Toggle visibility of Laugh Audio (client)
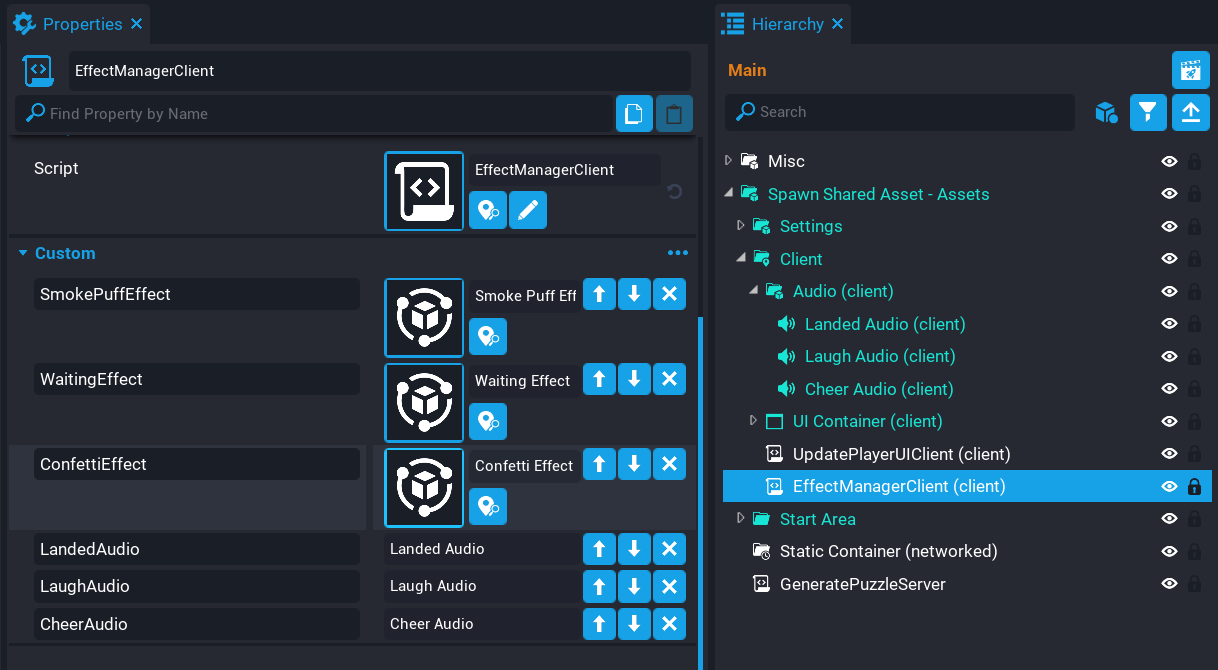This screenshot has width=1218, height=670. point(1168,356)
